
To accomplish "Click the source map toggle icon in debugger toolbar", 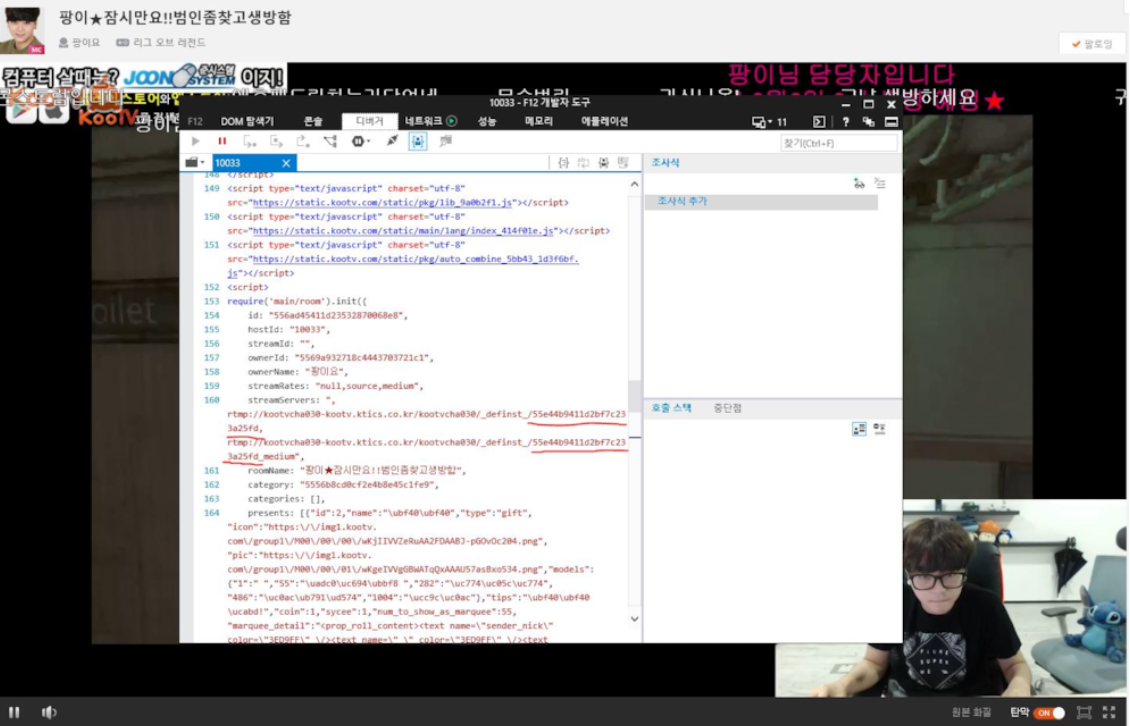I will click(445, 141).
